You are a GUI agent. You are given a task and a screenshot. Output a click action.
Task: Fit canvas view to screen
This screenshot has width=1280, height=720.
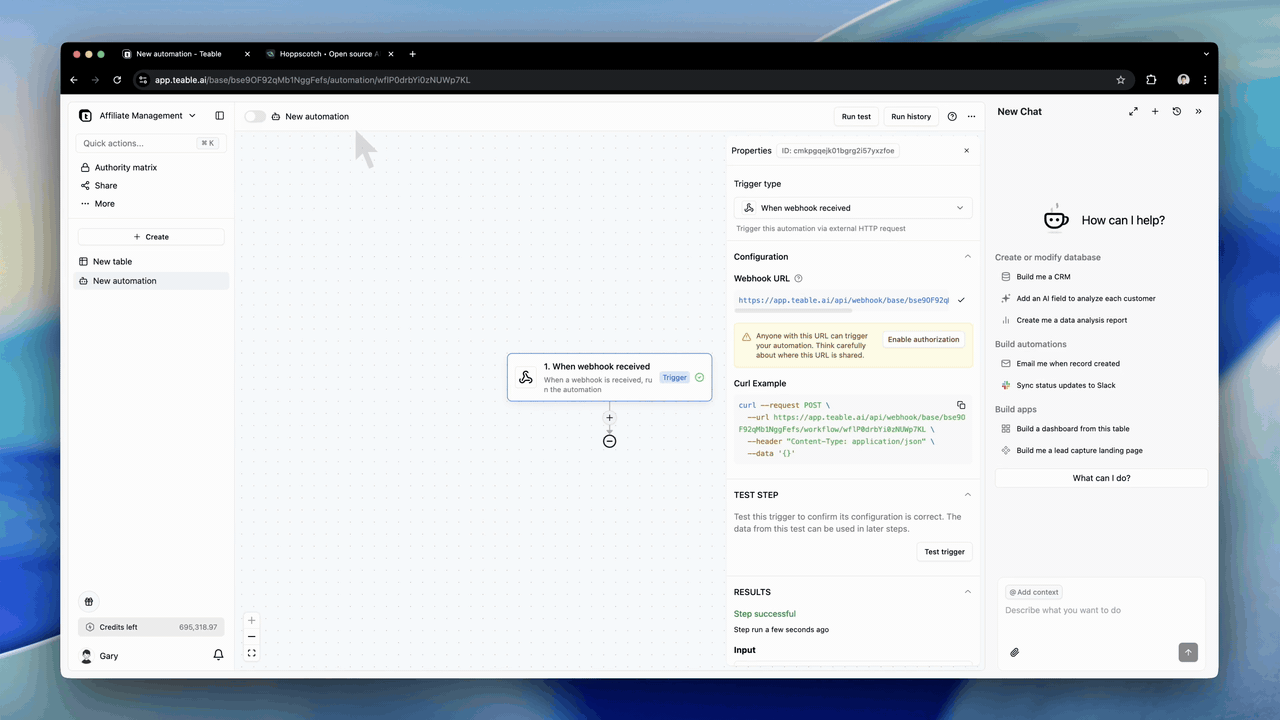(x=252, y=653)
